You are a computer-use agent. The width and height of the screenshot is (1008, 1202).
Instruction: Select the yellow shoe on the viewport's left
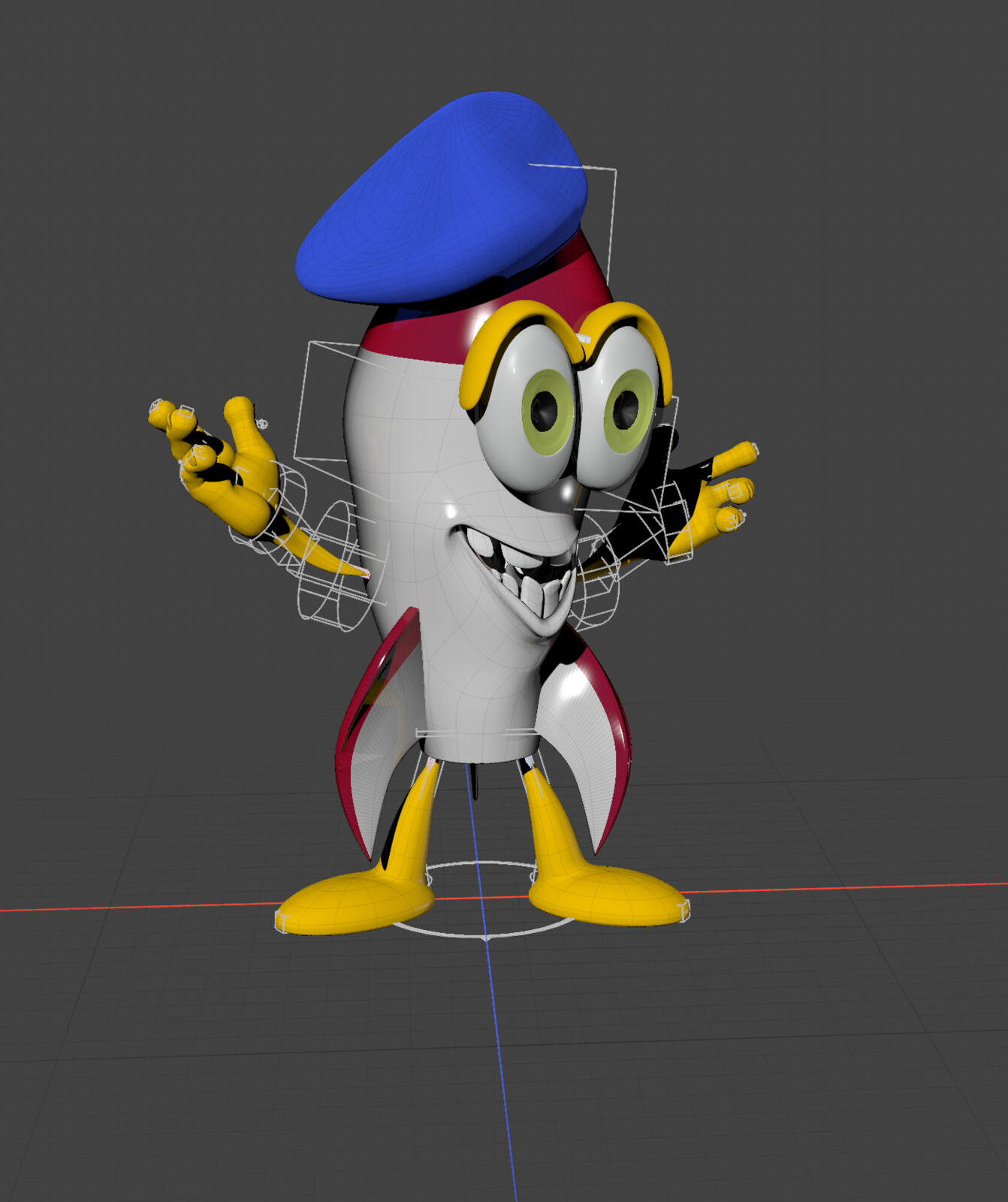click(x=357, y=901)
